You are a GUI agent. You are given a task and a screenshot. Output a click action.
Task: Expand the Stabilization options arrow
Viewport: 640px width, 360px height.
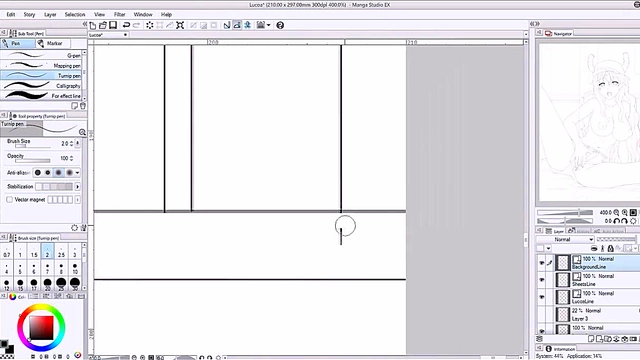[78, 187]
